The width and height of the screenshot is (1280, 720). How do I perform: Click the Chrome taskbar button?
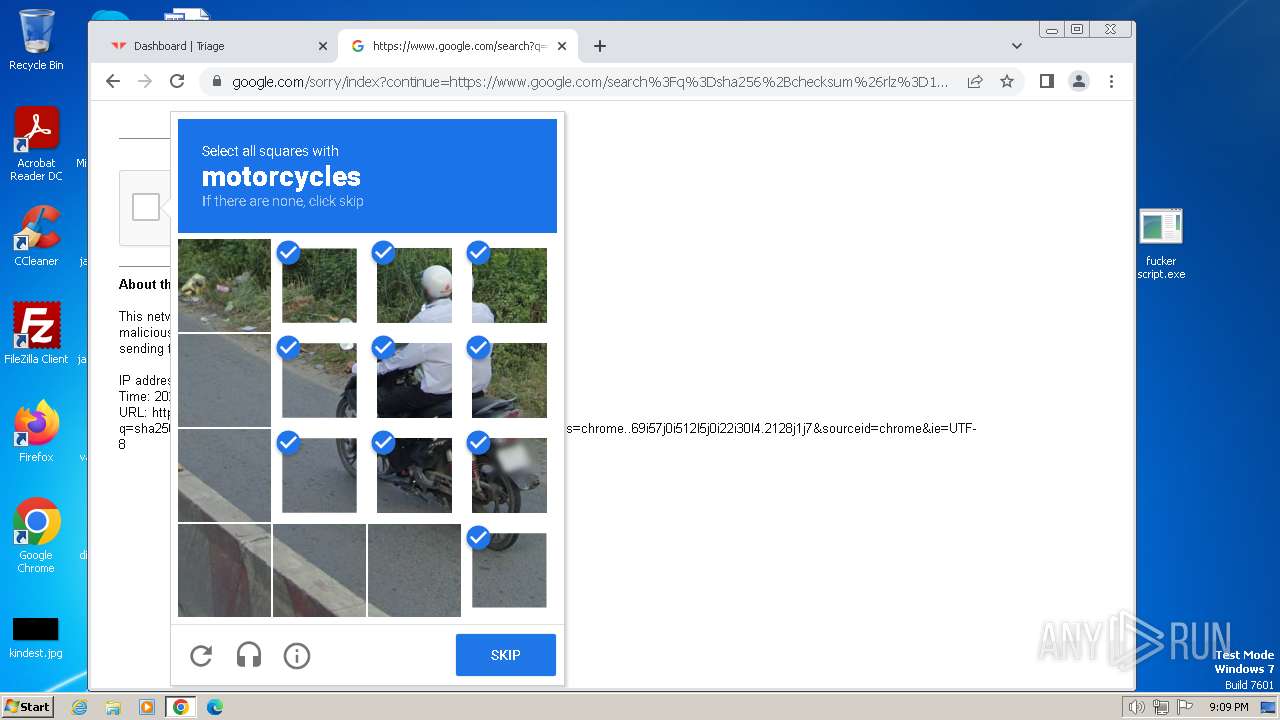point(181,707)
